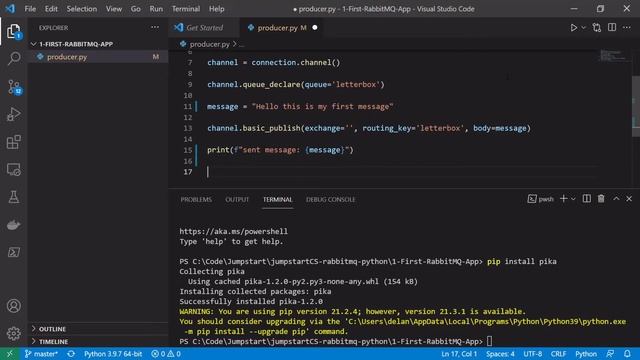Open the Explorer view in activity bar

(13, 31)
